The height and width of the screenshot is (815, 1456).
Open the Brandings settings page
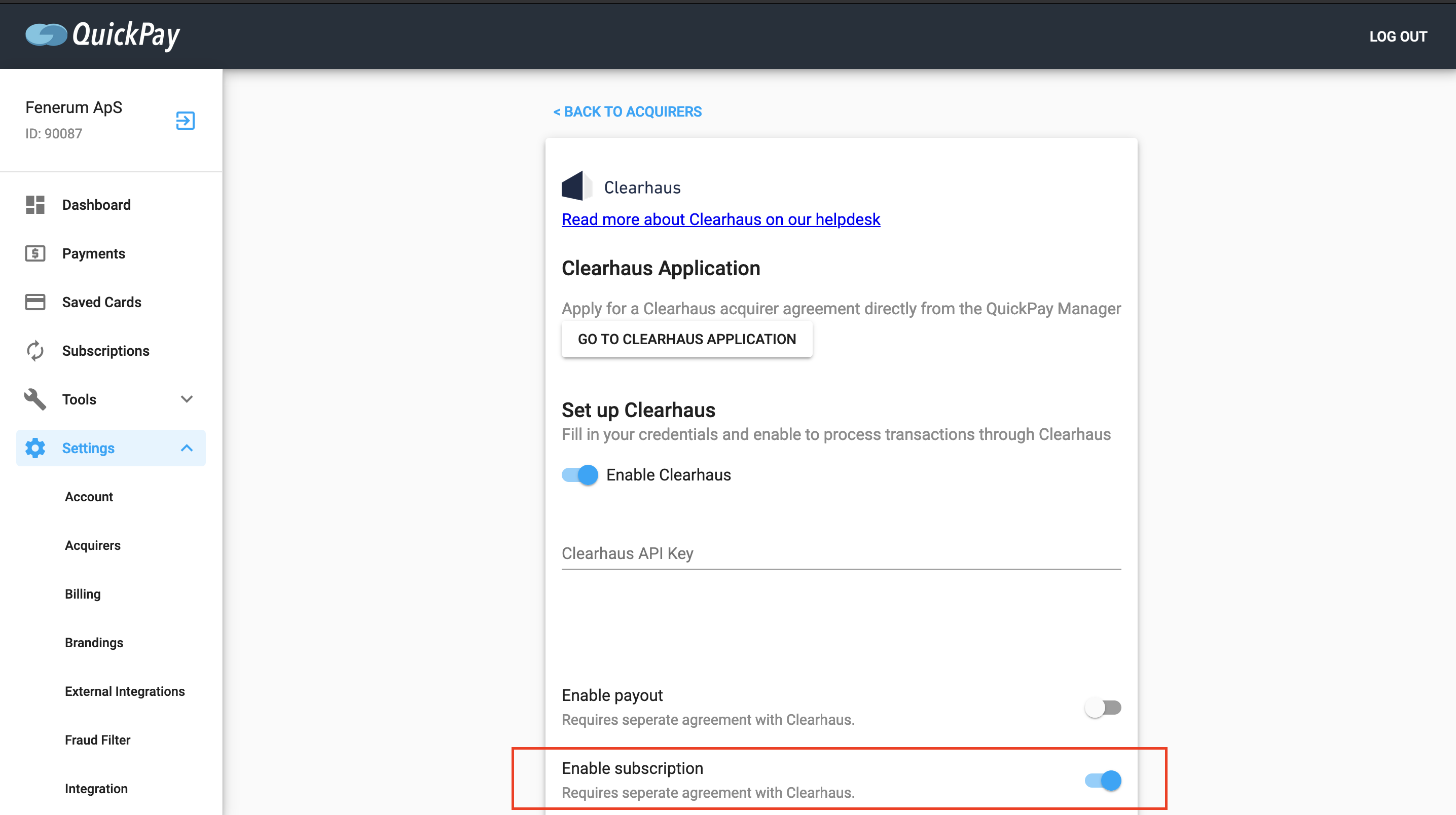(94, 642)
